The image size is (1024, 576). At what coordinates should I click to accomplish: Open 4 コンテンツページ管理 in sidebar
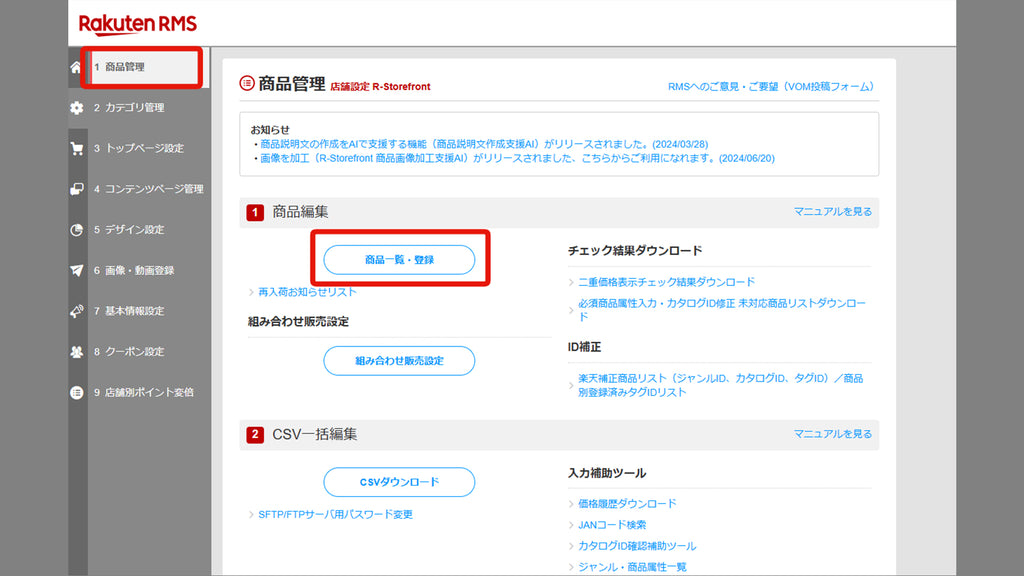point(149,189)
